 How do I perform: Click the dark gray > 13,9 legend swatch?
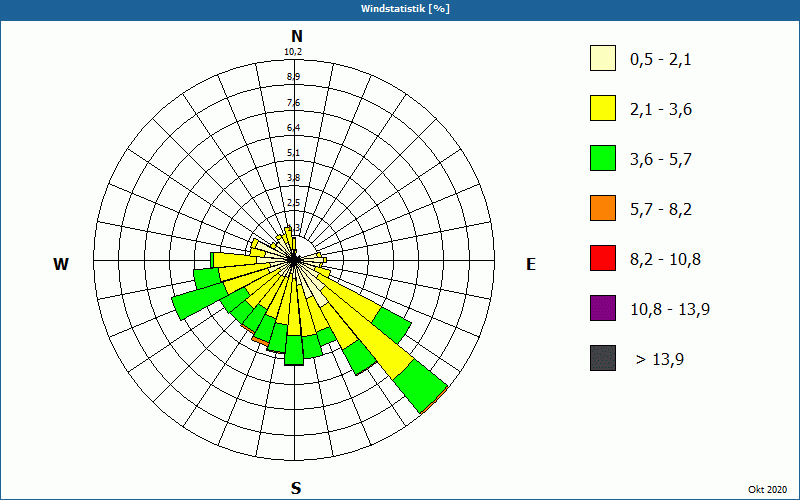(x=603, y=358)
